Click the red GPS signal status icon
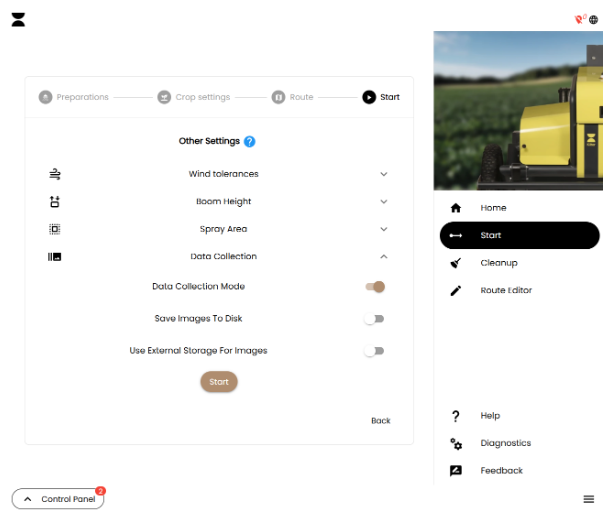Image resolution: width=615 pixels, height=525 pixels. pyautogui.click(x=580, y=19)
